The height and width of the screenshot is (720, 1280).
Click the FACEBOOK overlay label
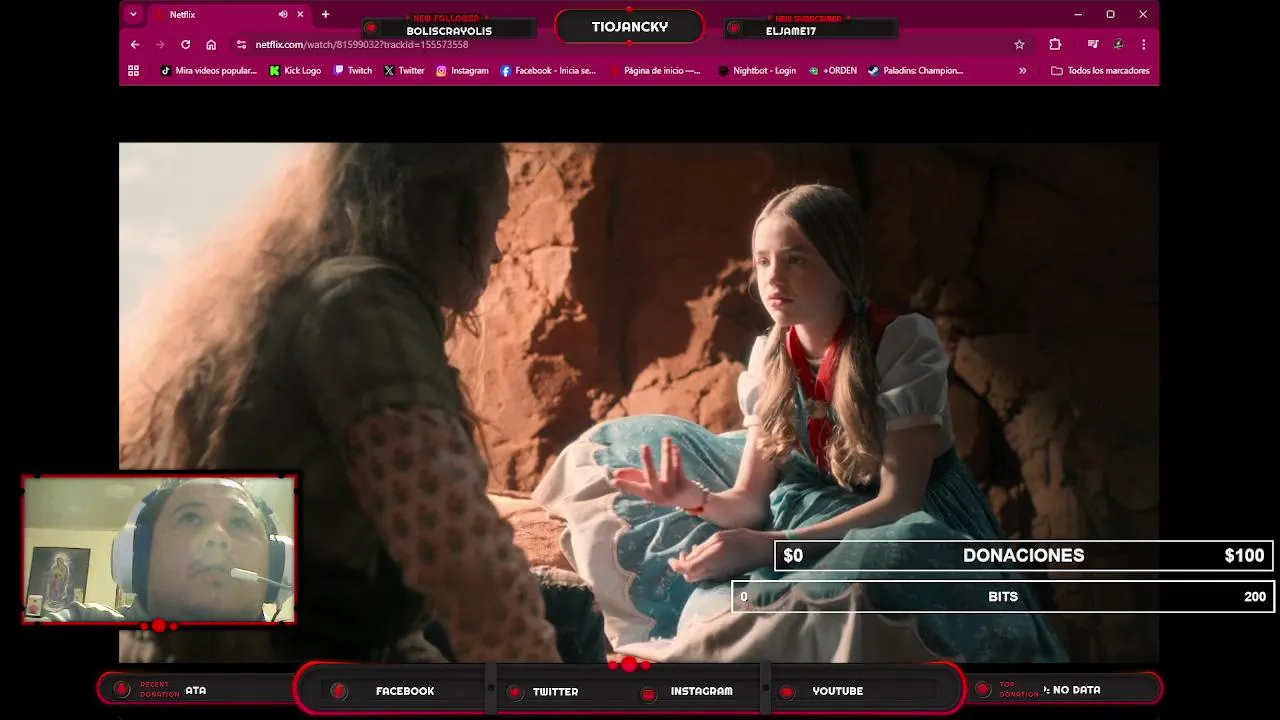[405, 691]
